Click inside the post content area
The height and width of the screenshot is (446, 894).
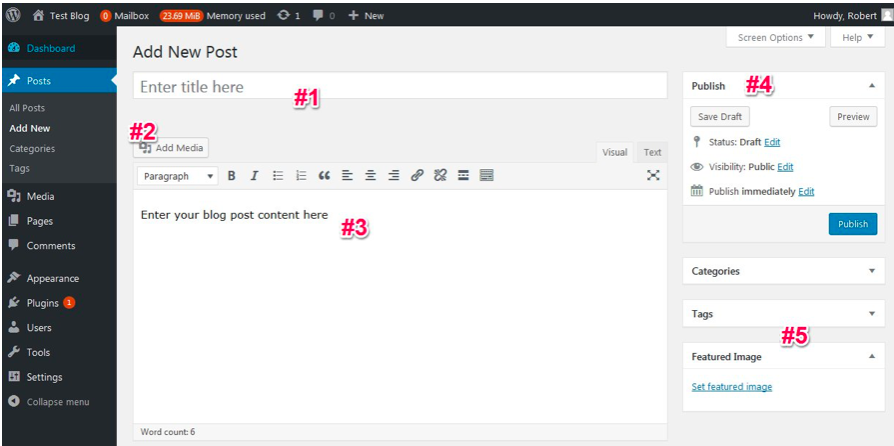click(400, 306)
